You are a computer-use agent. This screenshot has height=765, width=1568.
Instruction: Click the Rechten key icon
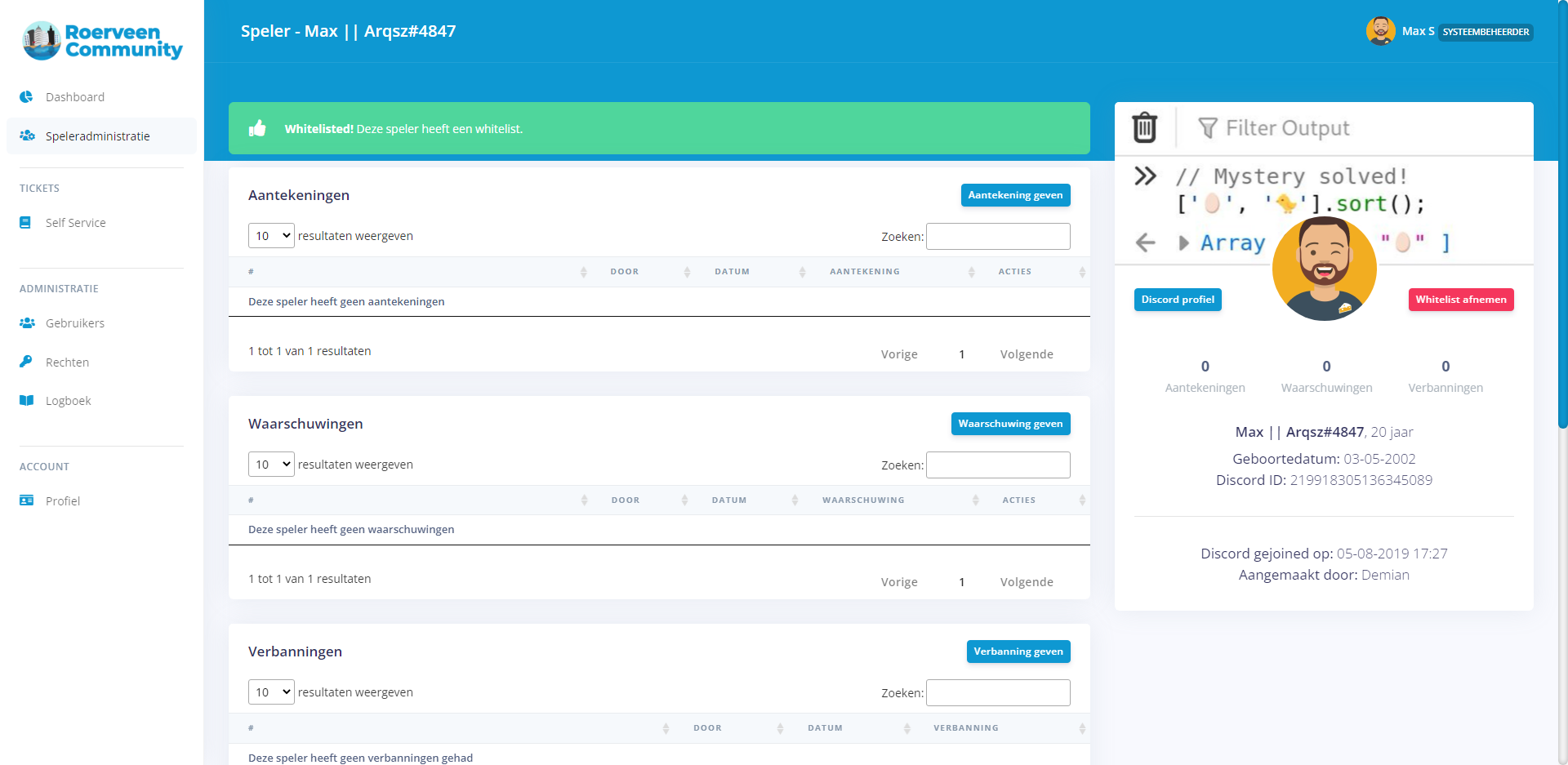[x=26, y=362]
